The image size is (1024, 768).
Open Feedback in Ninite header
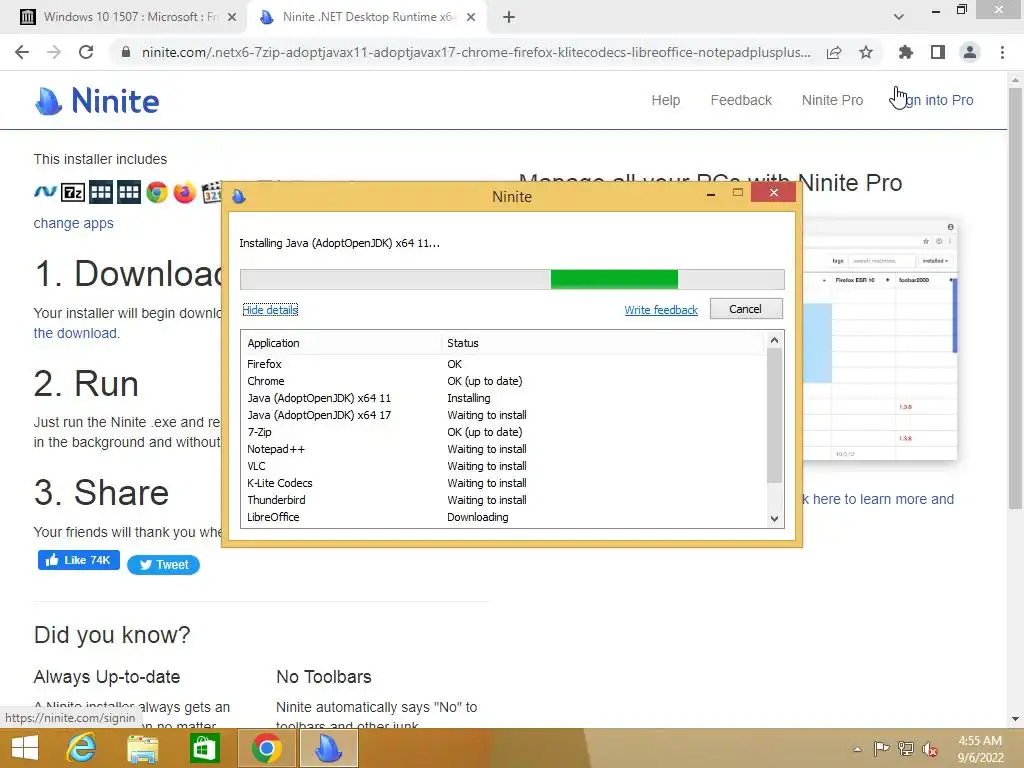click(x=741, y=101)
